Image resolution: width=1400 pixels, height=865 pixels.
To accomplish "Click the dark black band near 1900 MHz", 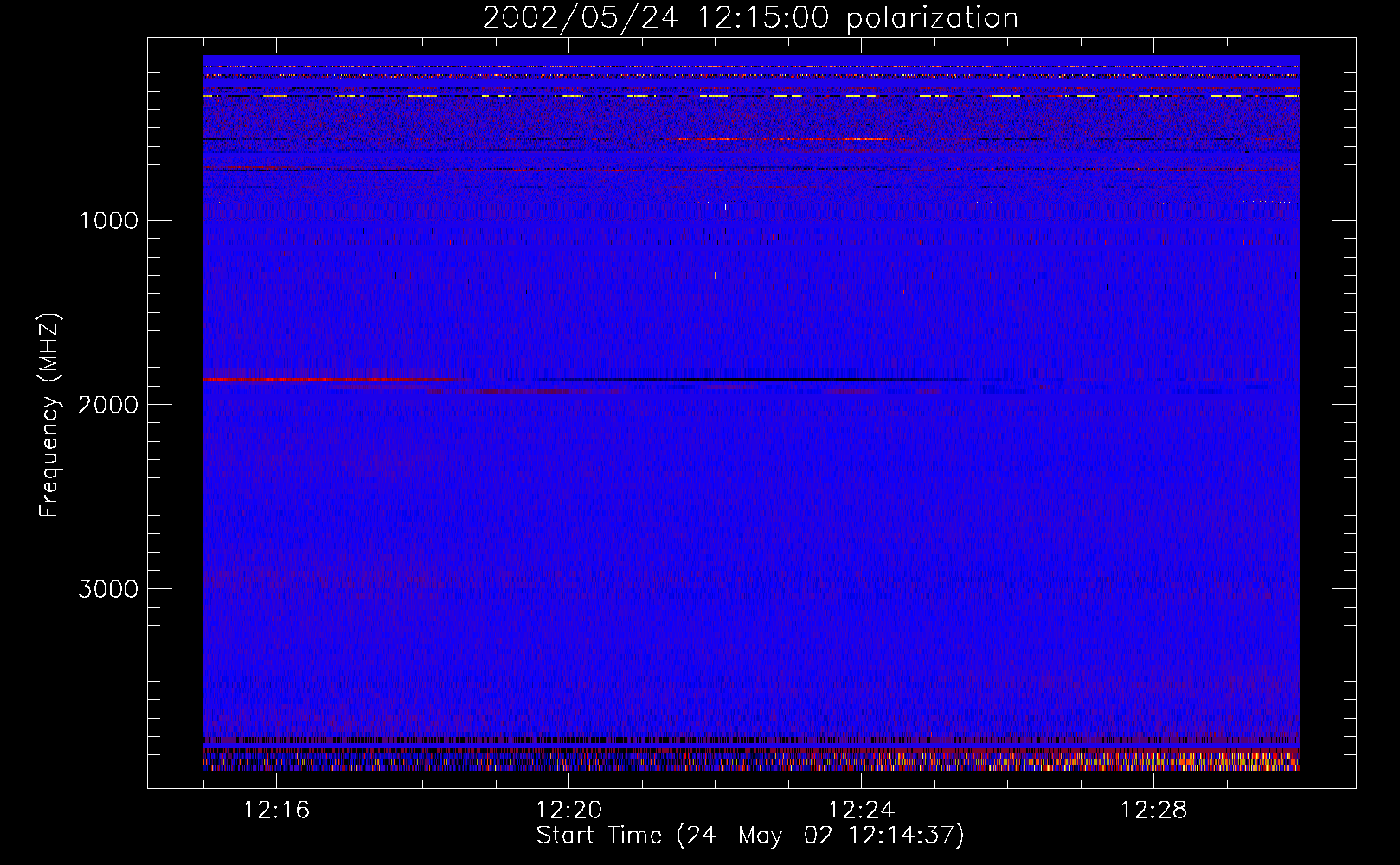I will pos(753,380).
